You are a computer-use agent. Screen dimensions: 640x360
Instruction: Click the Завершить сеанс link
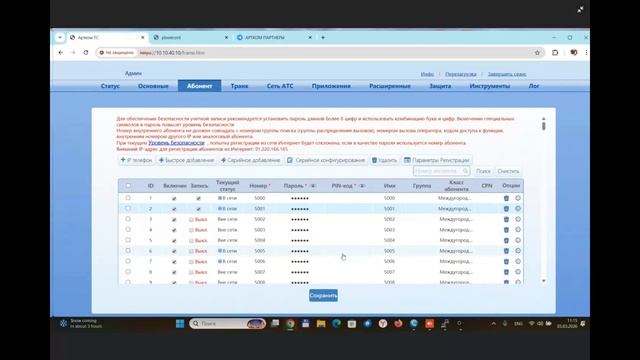tap(507, 74)
